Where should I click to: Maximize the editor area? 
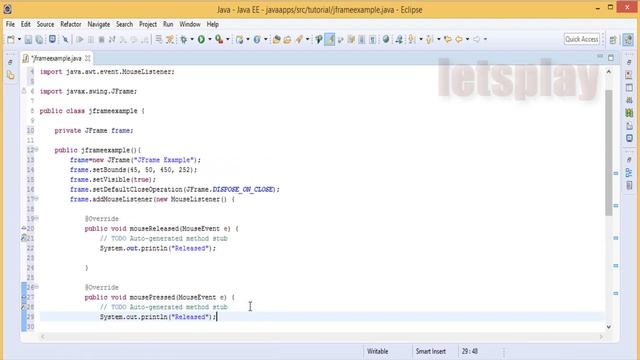(611, 58)
